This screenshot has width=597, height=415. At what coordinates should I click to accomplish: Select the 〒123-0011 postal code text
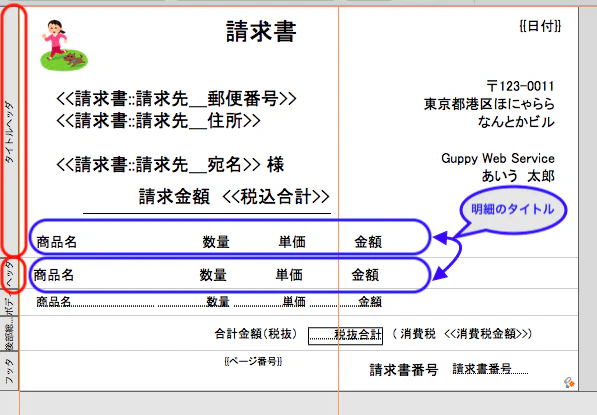pos(520,86)
